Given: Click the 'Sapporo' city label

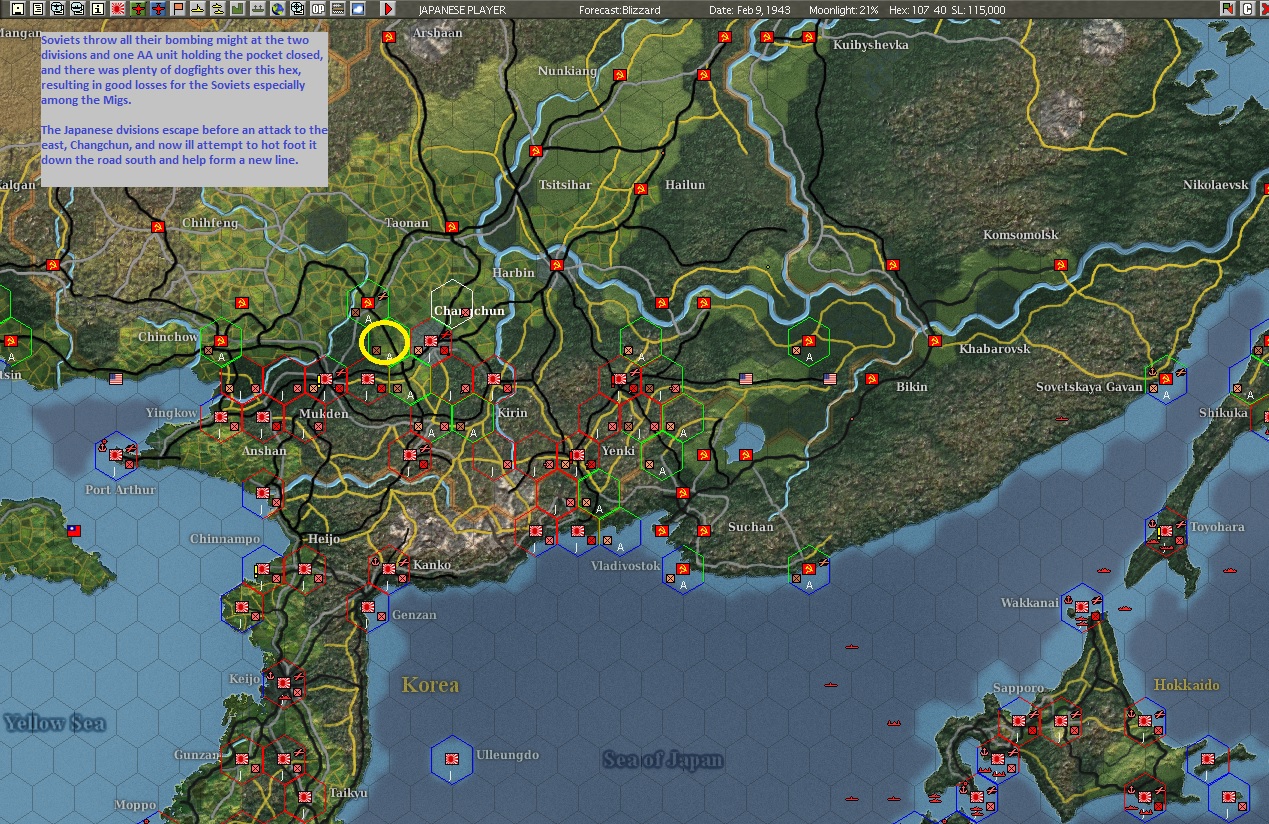Looking at the screenshot, I should pos(1019,688).
